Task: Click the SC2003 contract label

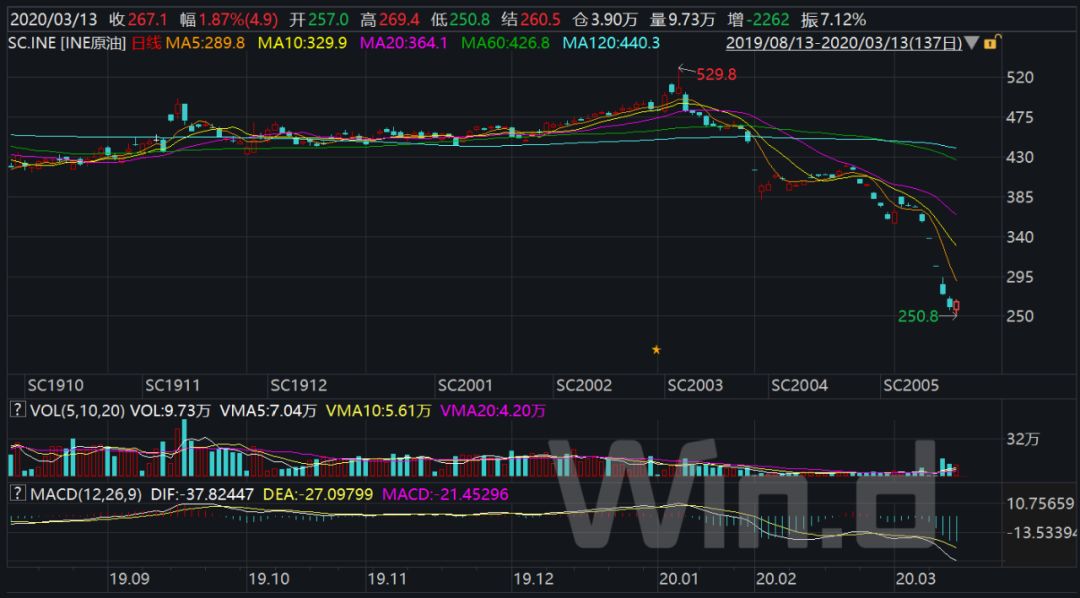Action: tap(695, 384)
